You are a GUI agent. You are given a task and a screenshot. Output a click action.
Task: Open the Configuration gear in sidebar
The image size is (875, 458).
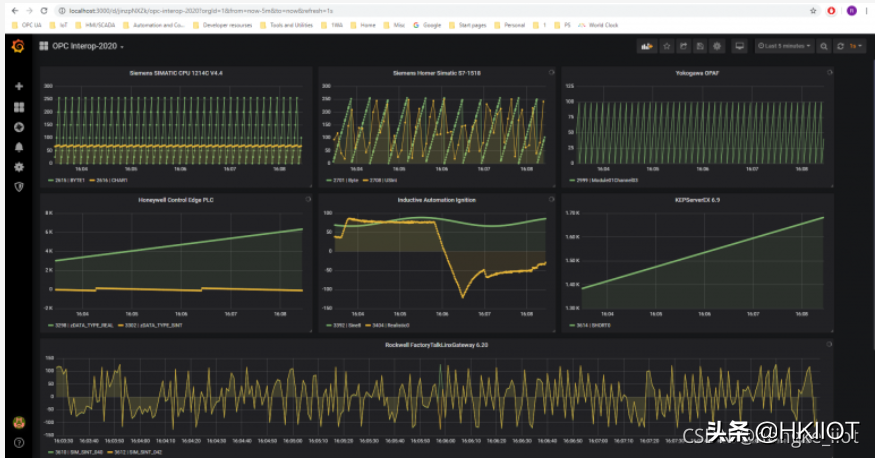tap(19, 167)
